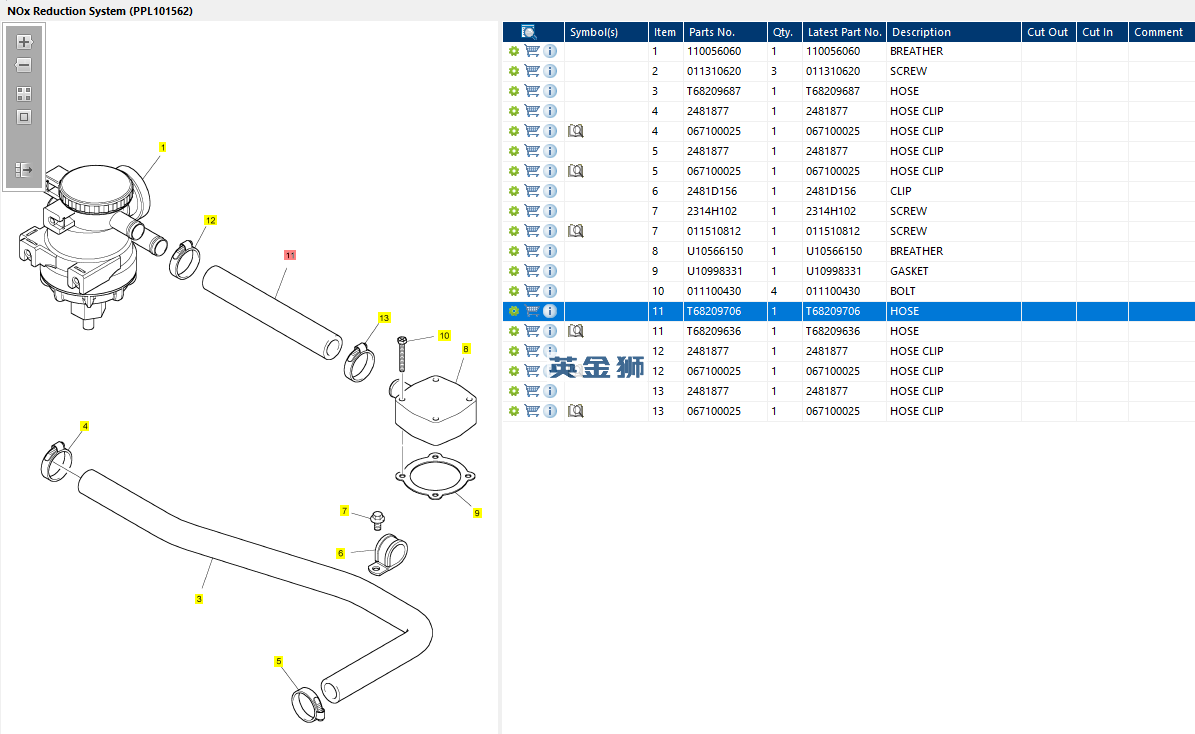Click BOLT description text
Viewport: 1195px width, 734px height.
902,291
